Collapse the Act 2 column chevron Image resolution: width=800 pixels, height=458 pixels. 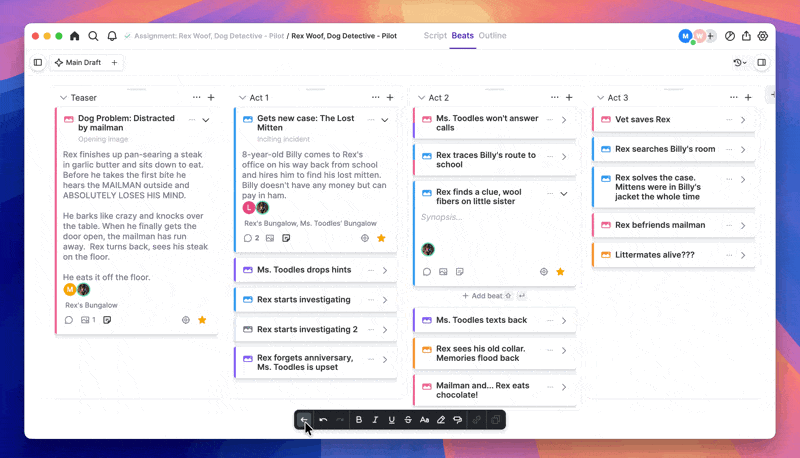(421, 98)
